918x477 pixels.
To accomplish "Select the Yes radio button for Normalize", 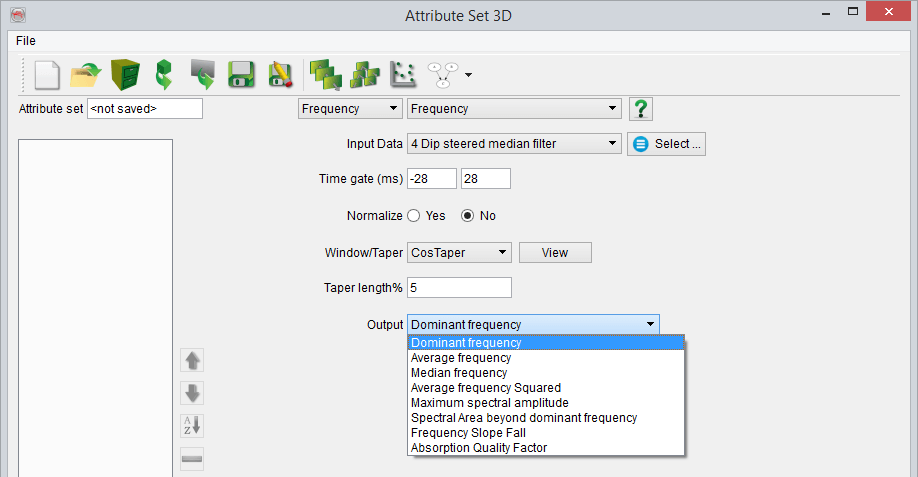I will tap(415, 216).
